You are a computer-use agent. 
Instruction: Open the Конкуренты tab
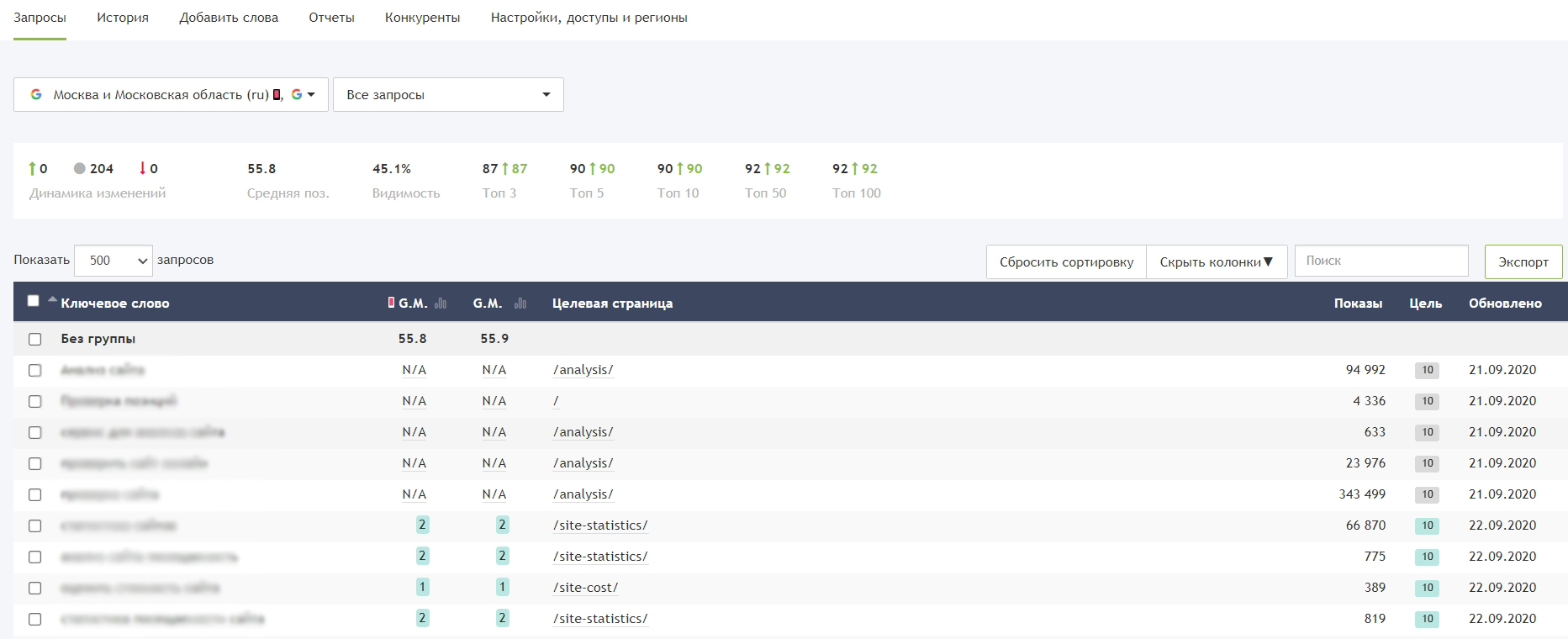click(422, 18)
